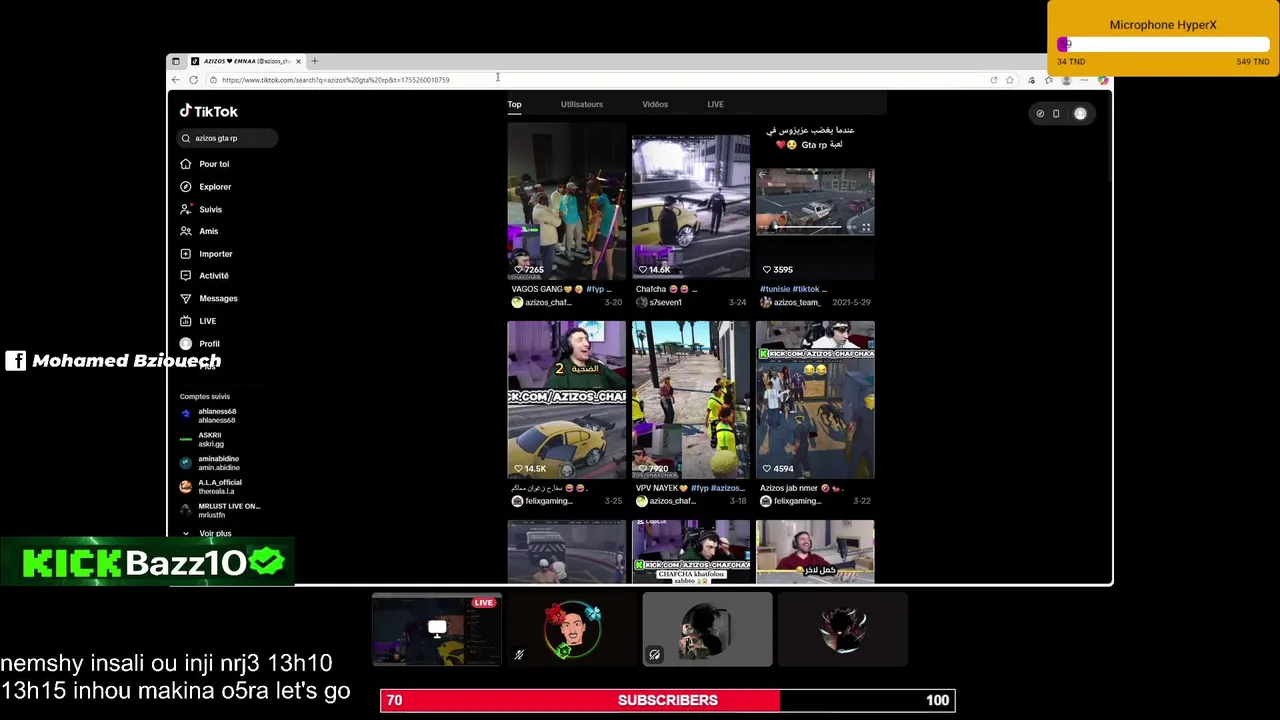This screenshot has width=1280, height=720.
Task: Open s7seven1 author profile
Action: click(x=660, y=302)
